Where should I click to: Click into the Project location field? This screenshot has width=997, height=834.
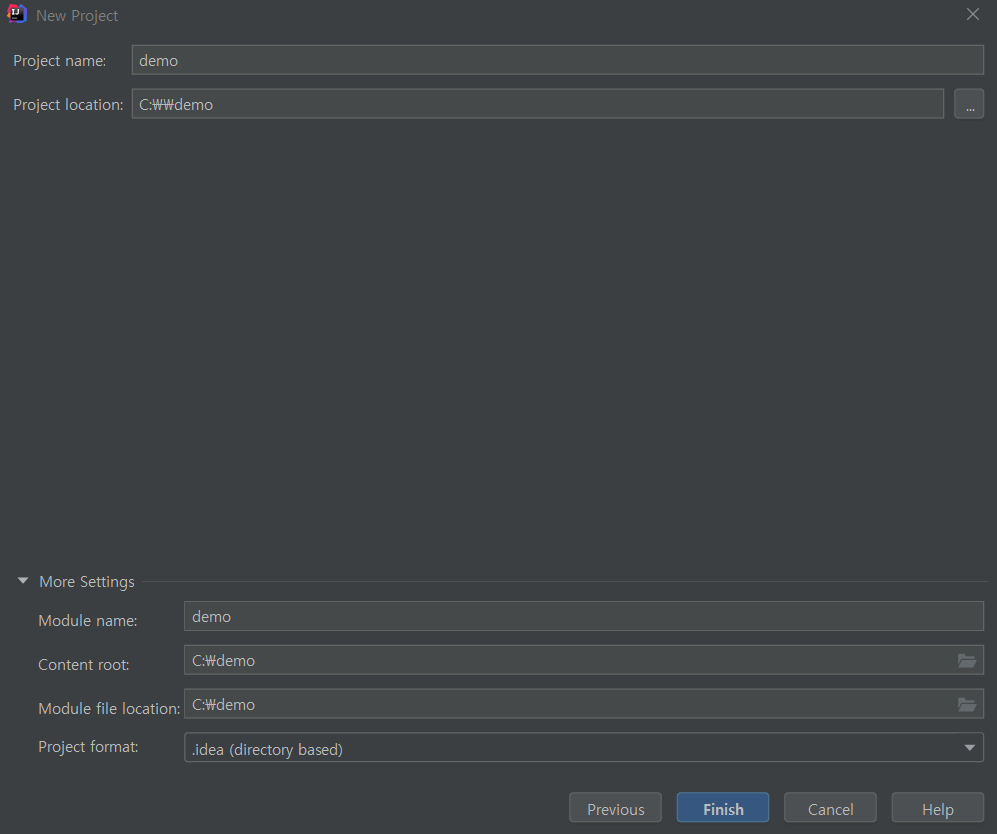[538, 104]
